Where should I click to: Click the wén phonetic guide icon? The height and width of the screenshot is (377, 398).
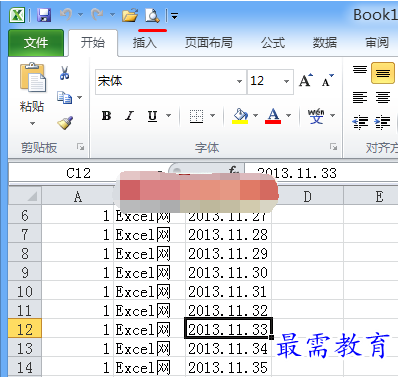[x=316, y=116]
